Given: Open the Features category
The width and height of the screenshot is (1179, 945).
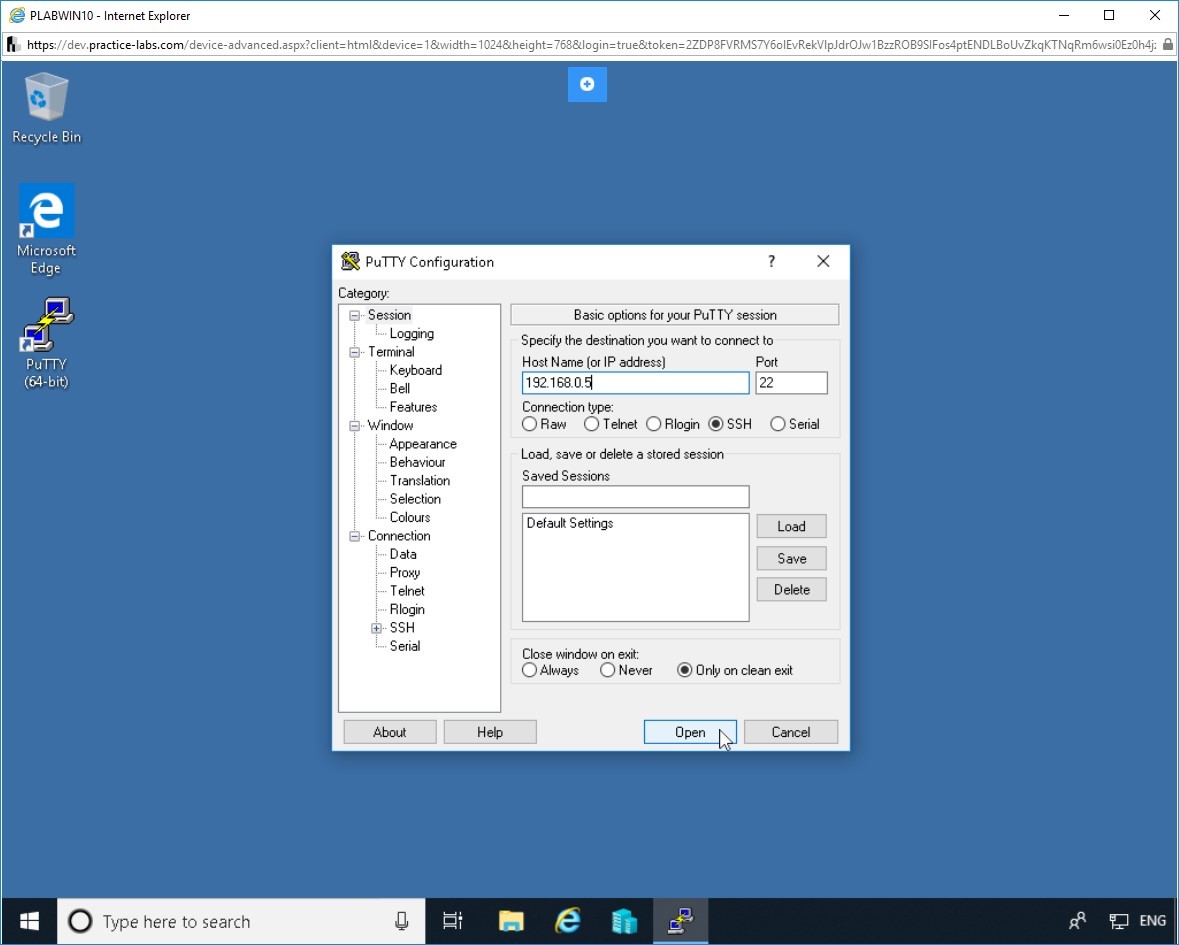Looking at the screenshot, I should pyautogui.click(x=413, y=407).
